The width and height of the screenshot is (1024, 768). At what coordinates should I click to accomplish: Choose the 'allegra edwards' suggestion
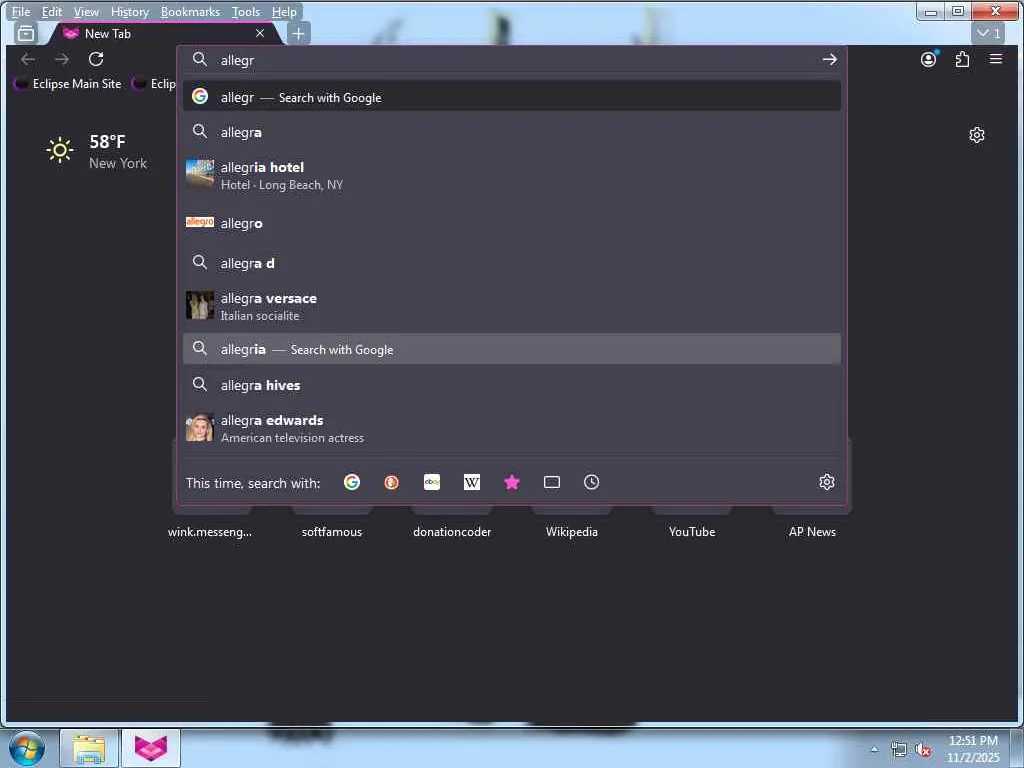tap(512, 428)
